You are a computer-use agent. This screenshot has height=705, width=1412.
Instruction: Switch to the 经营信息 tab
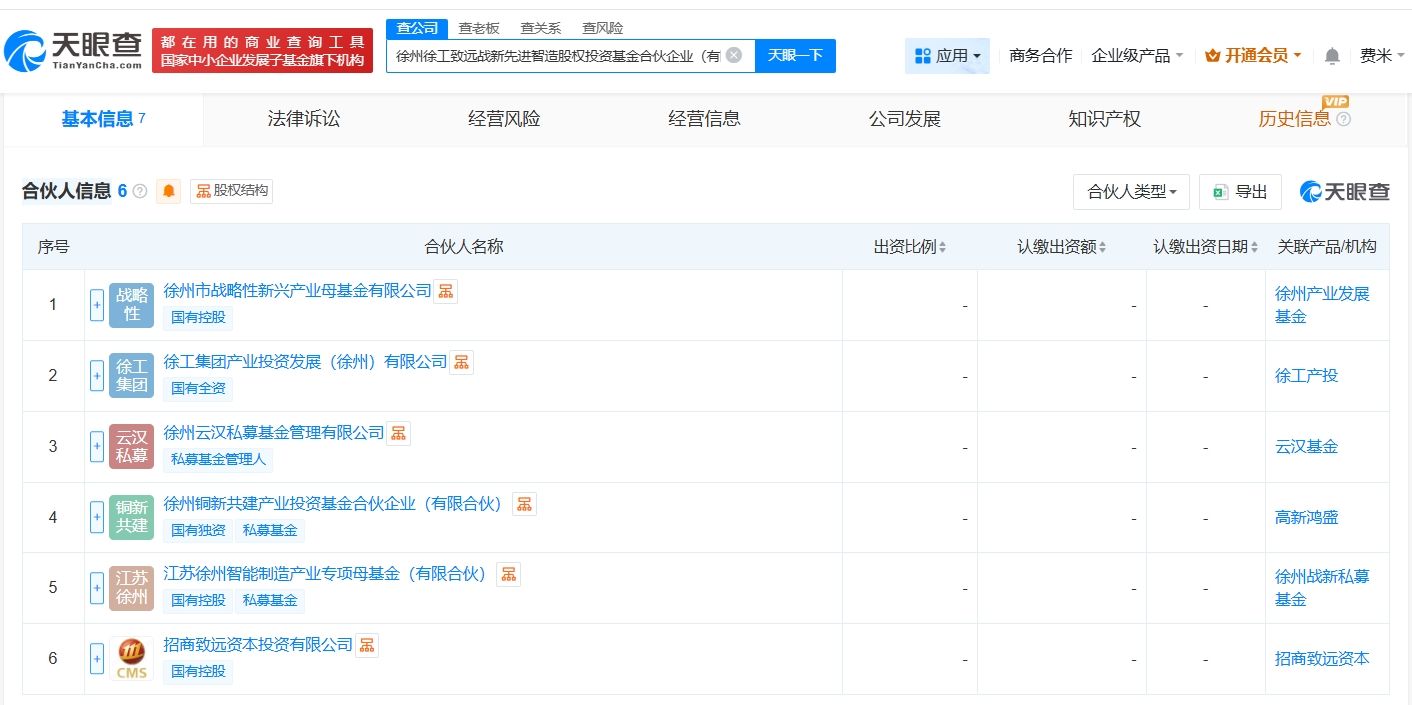tap(704, 119)
